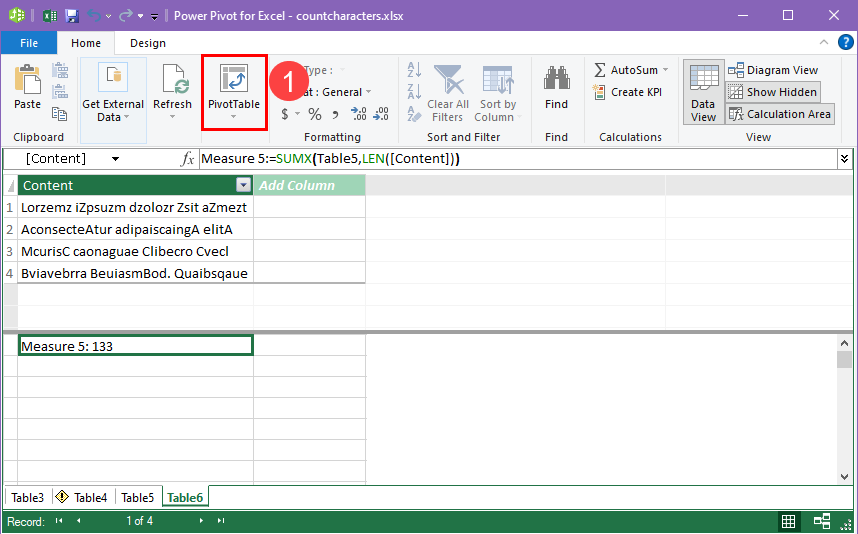858x534 pixels.
Task: Click the Redo arrow icon
Action: click(x=126, y=16)
